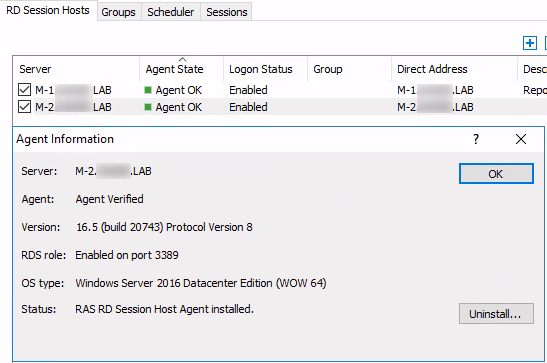The image size is (547, 363).
Task: Click Agent OK text in M-1 row
Action: [x=179, y=90]
